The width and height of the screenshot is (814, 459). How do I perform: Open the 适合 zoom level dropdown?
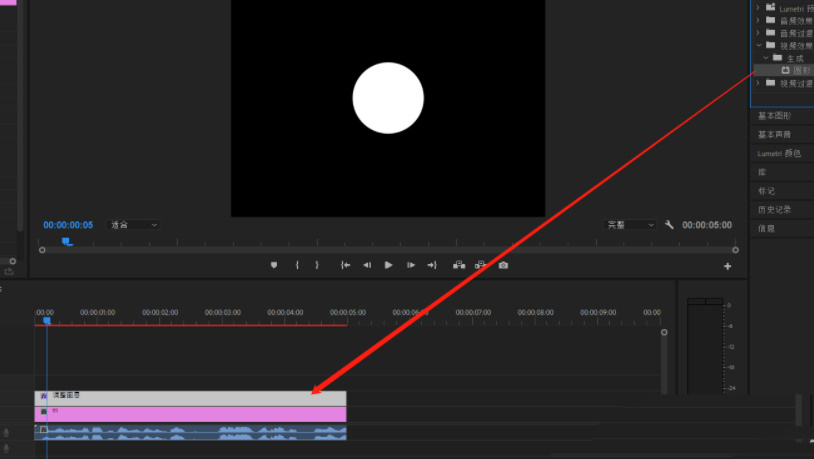[134, 225]
